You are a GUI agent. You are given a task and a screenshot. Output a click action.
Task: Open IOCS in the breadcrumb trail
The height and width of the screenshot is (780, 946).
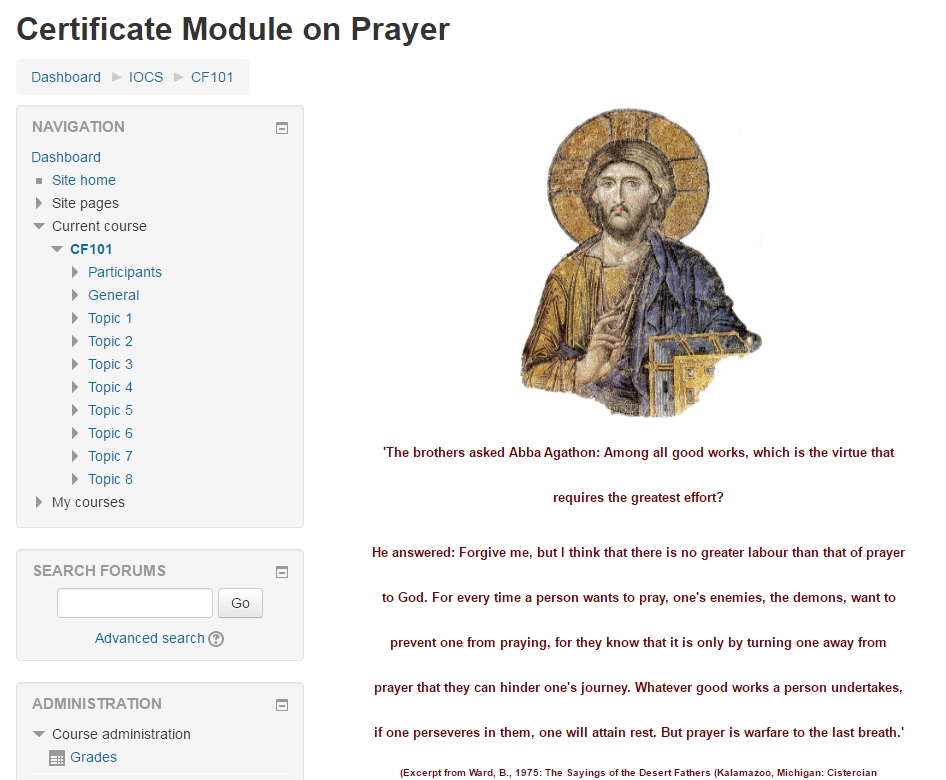(146, 77)
